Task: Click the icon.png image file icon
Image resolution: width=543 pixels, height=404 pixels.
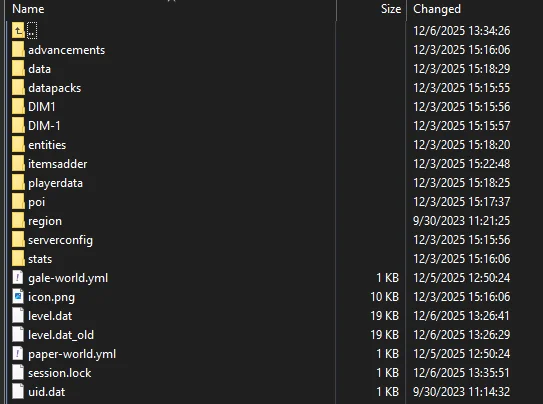Action: tap(18, 297)
